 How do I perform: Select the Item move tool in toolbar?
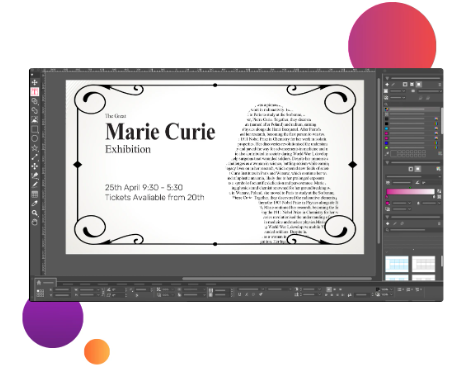coord(35,82)
